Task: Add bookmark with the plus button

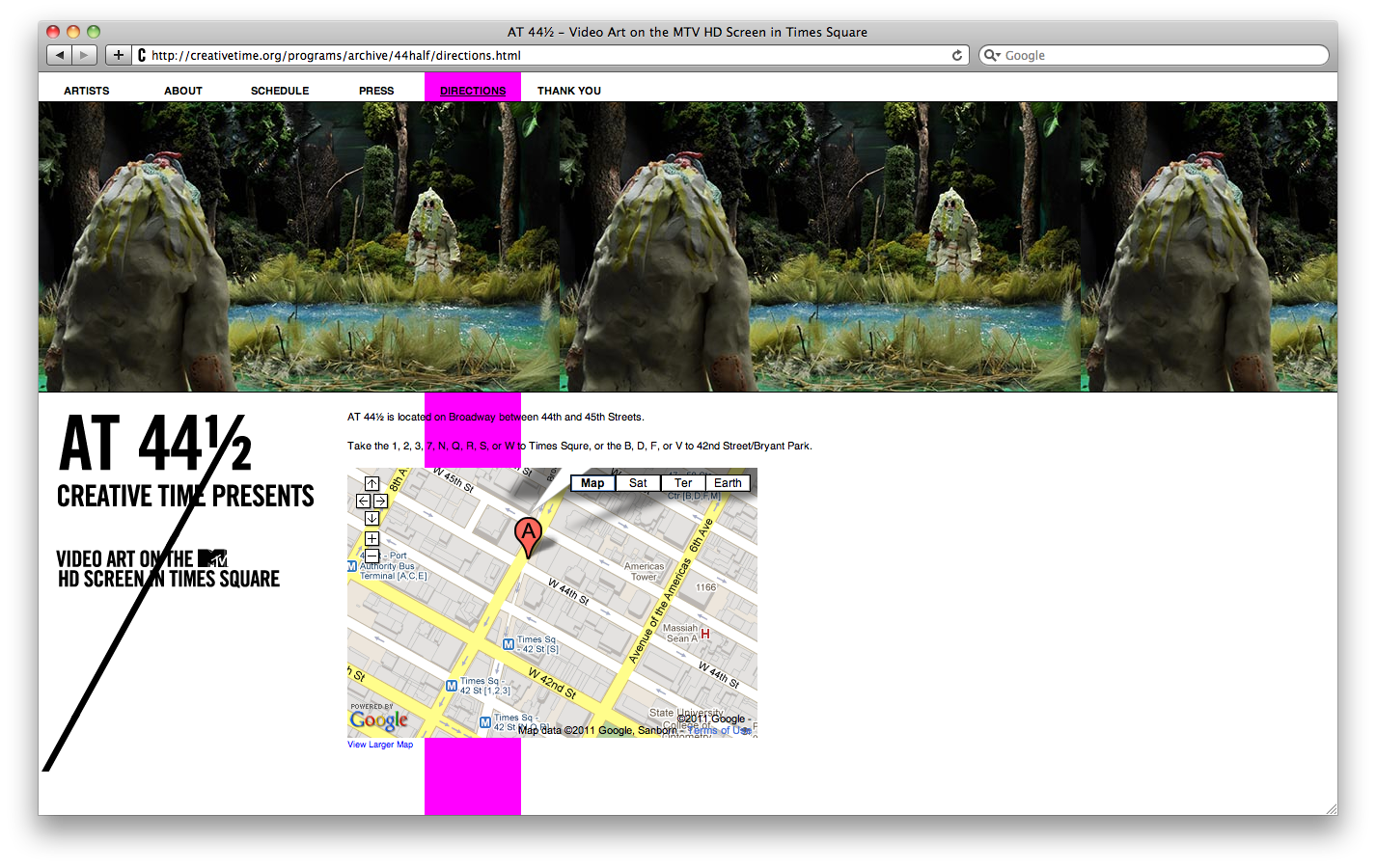Action: point(118,55)
